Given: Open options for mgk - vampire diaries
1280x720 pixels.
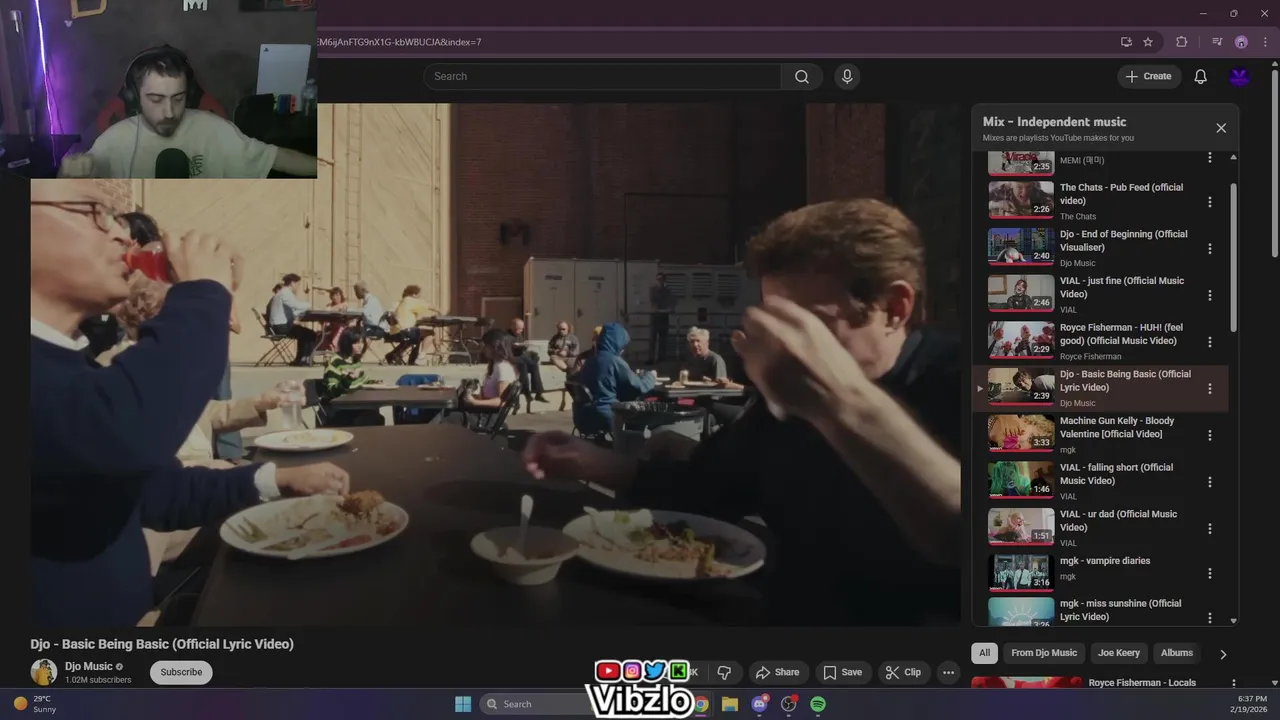Looking at the screenshot, I should point(1210,574).
